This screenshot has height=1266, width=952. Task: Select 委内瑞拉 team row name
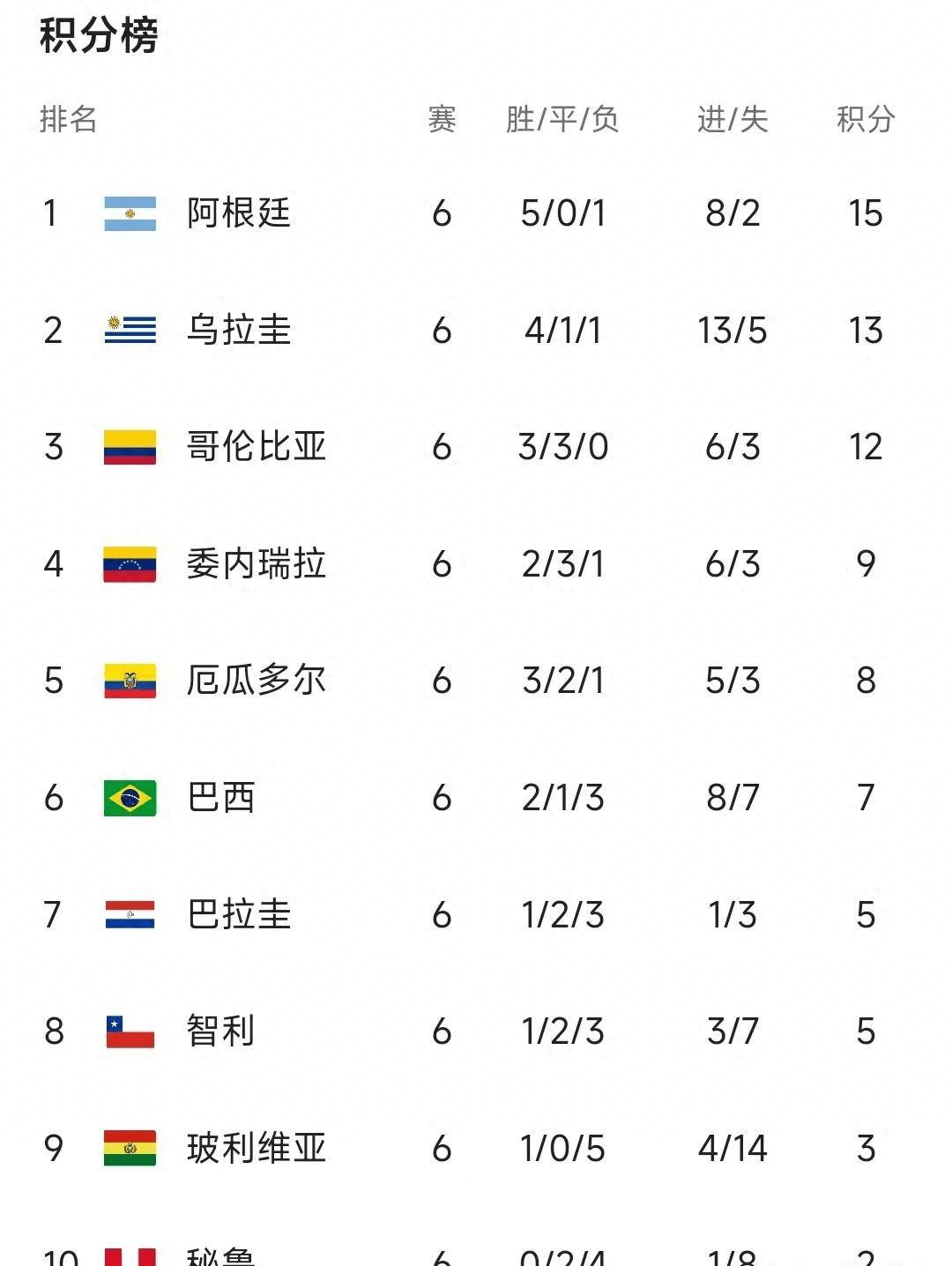click(256, 564)
